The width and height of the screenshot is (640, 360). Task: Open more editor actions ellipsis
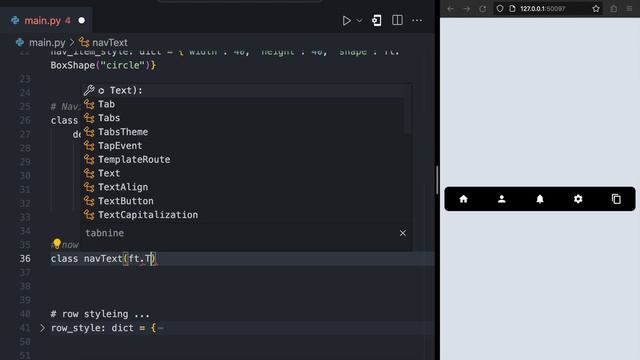(x=417, y=20)
